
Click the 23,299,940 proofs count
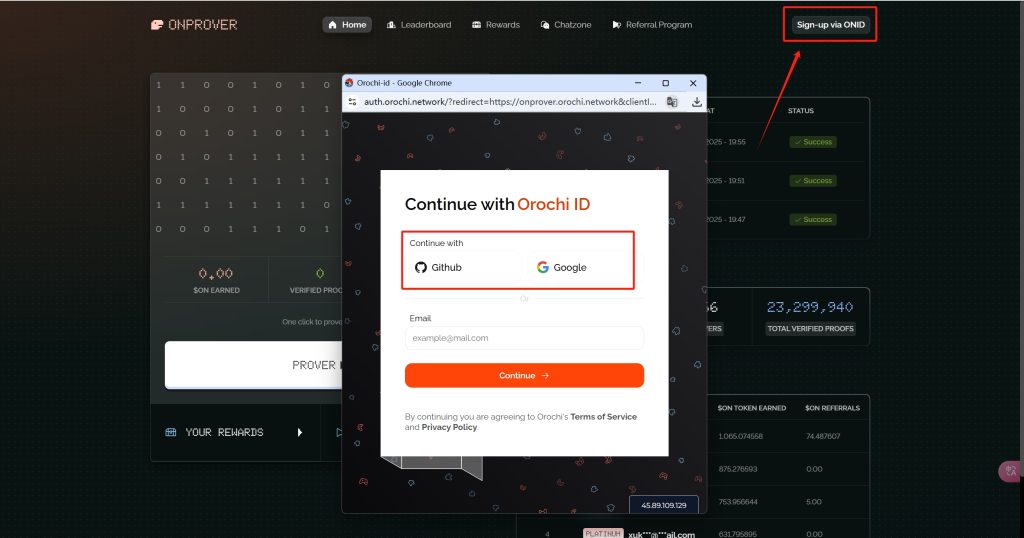(810, 307)
